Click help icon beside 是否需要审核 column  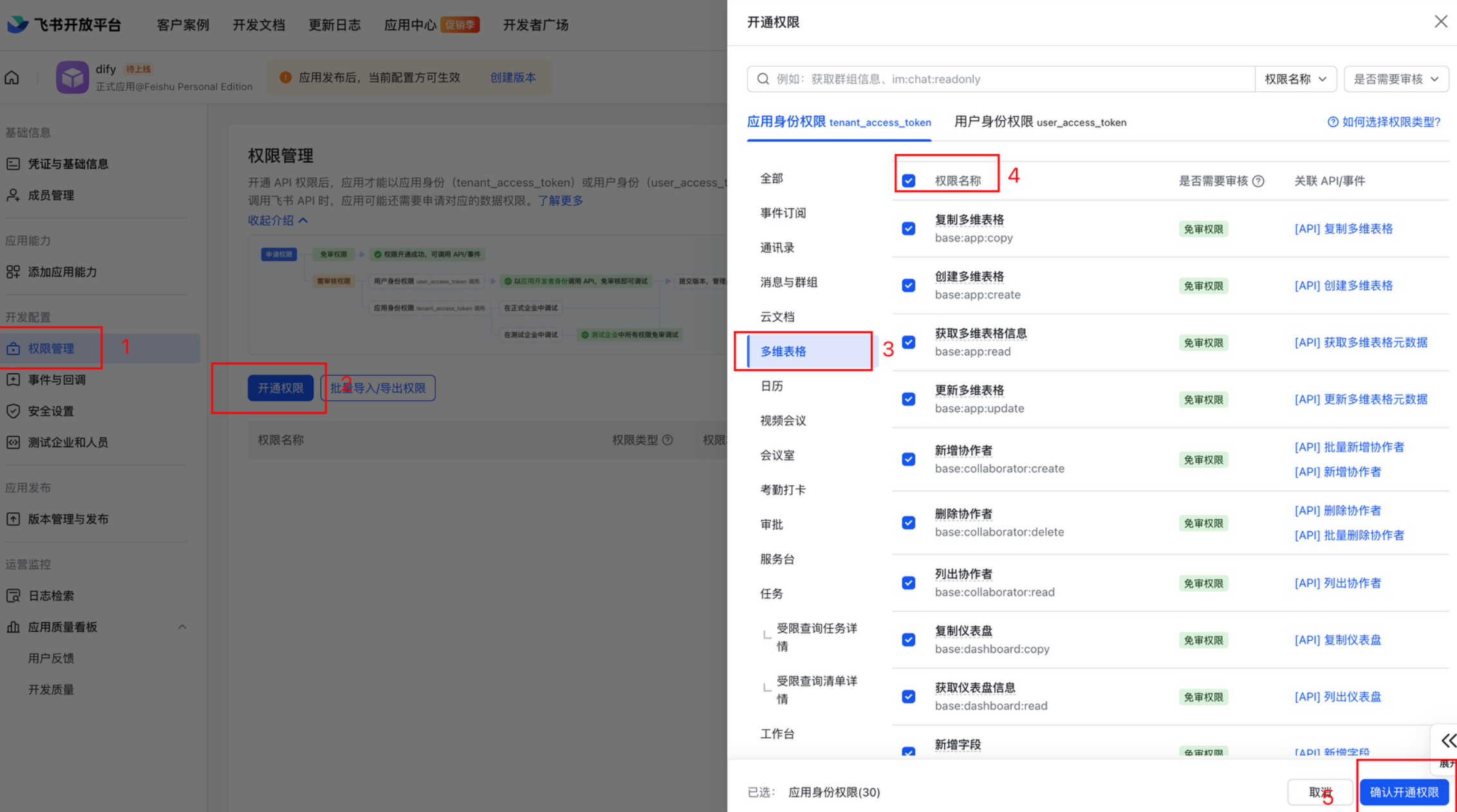(1259, 181)
